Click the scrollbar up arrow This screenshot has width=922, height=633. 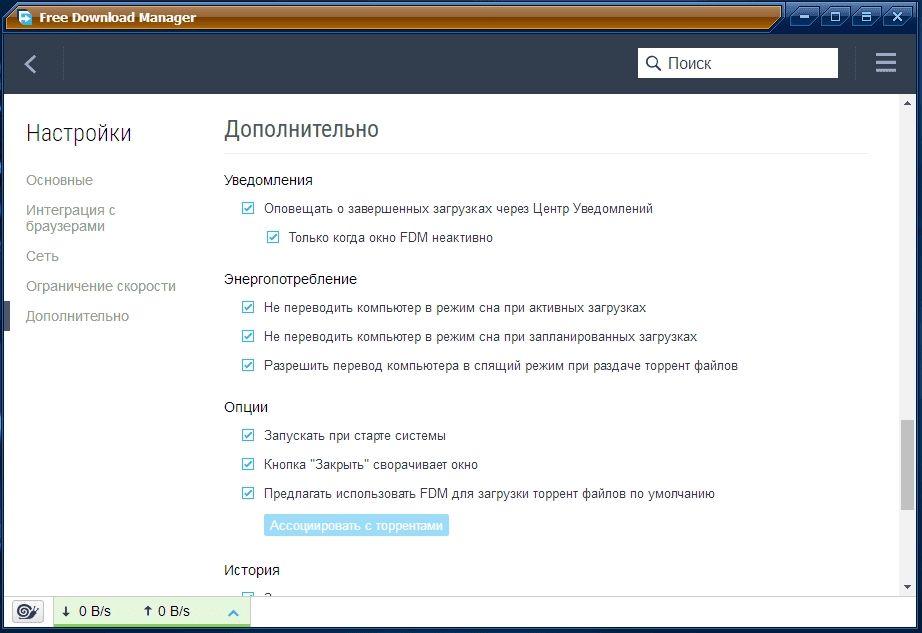pyautogui.click(x=907, y=103)
